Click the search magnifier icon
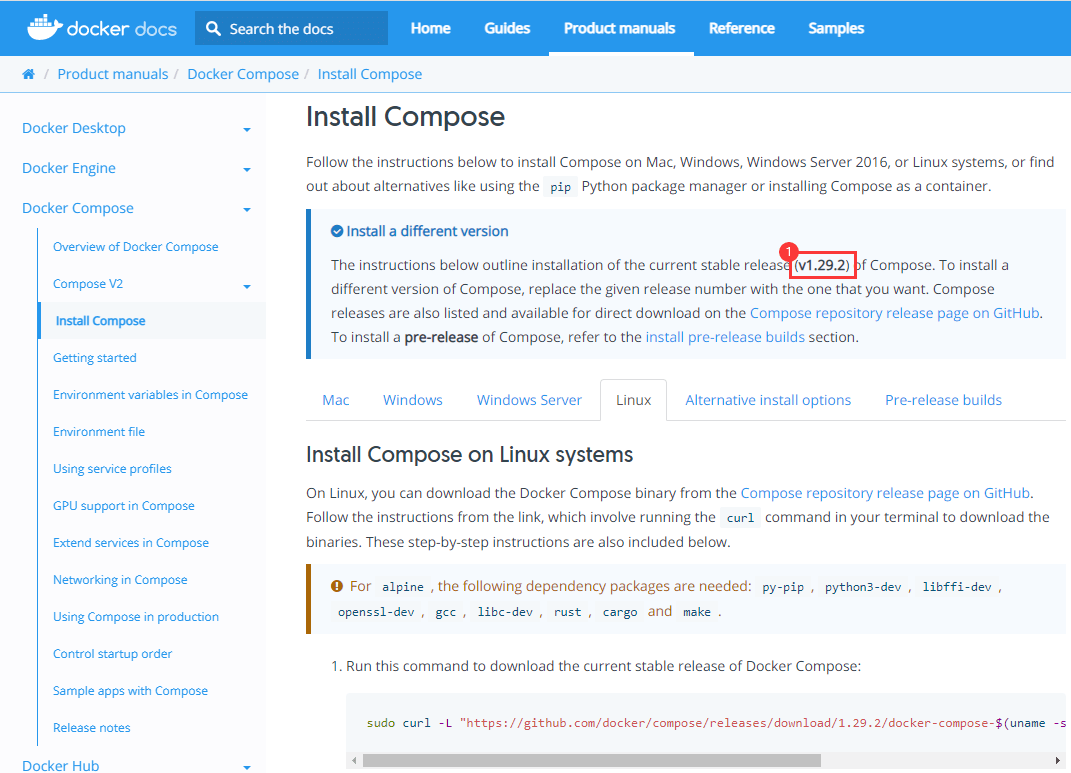 [213, 29]
